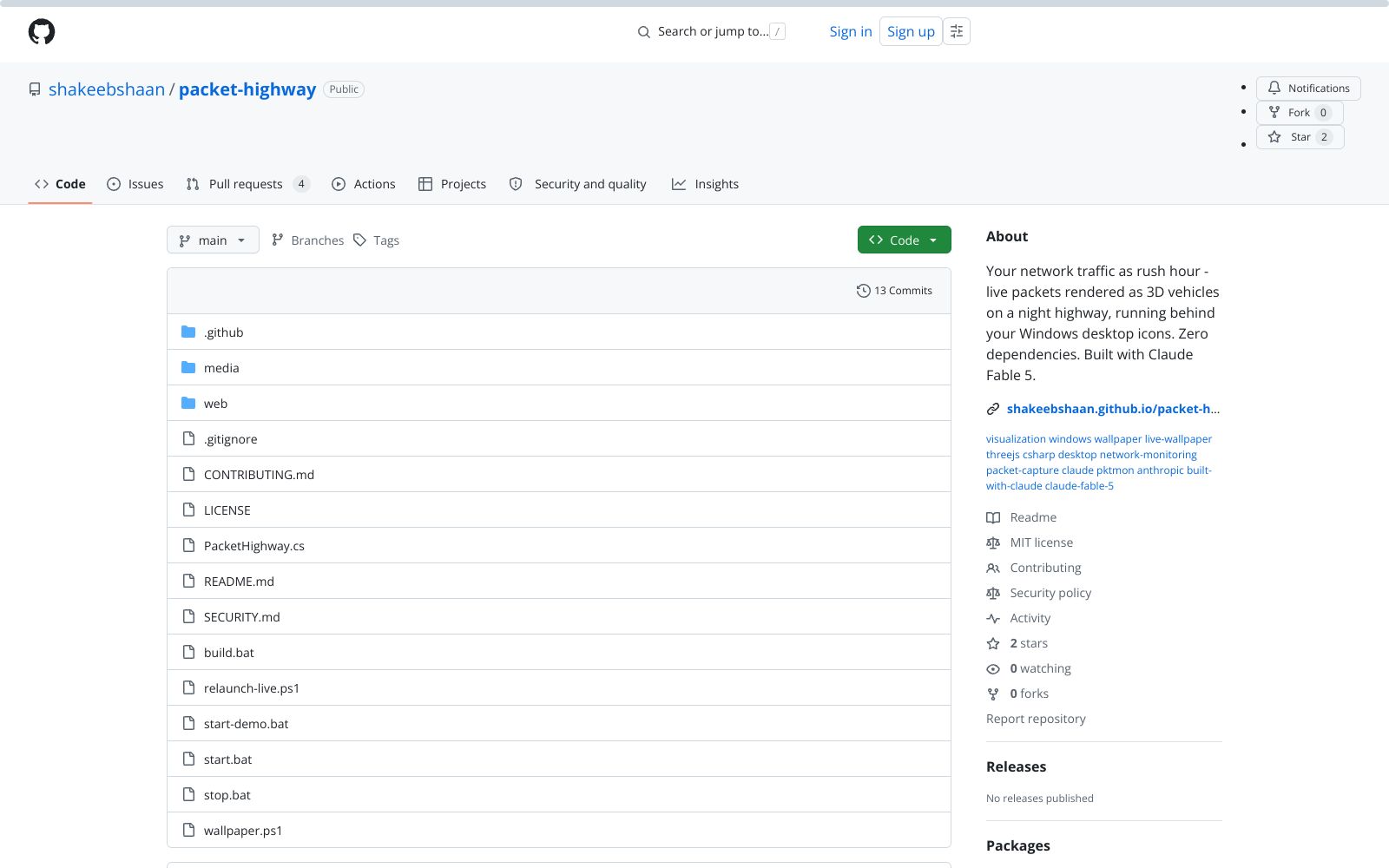1389x868 pixels.
Task: Click the Sign up button
Action: pos(911,31)
